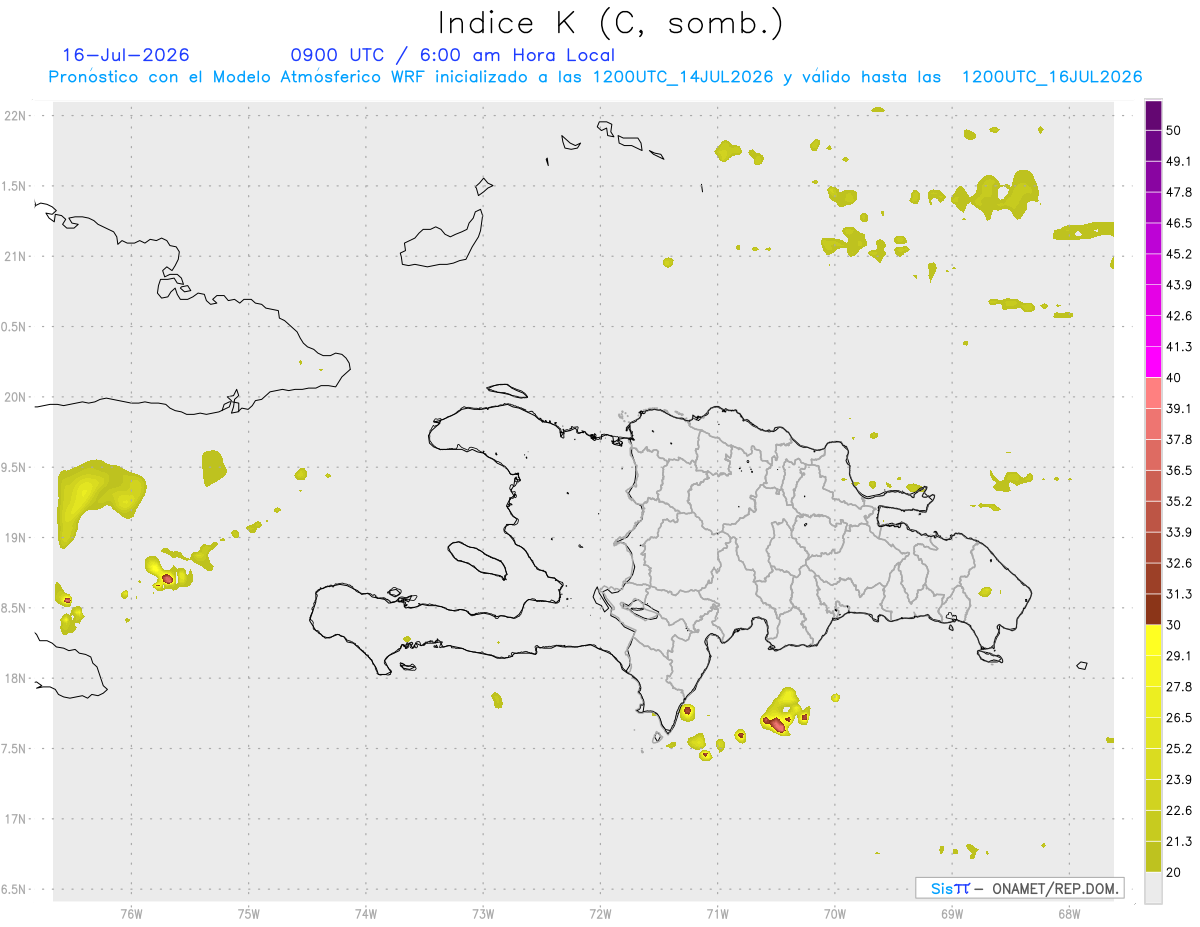The height and width of the screenshot is (927, 1200).
Task: Click the salmon swatch between 39.1 and 40
Action: pos(1153,393)
